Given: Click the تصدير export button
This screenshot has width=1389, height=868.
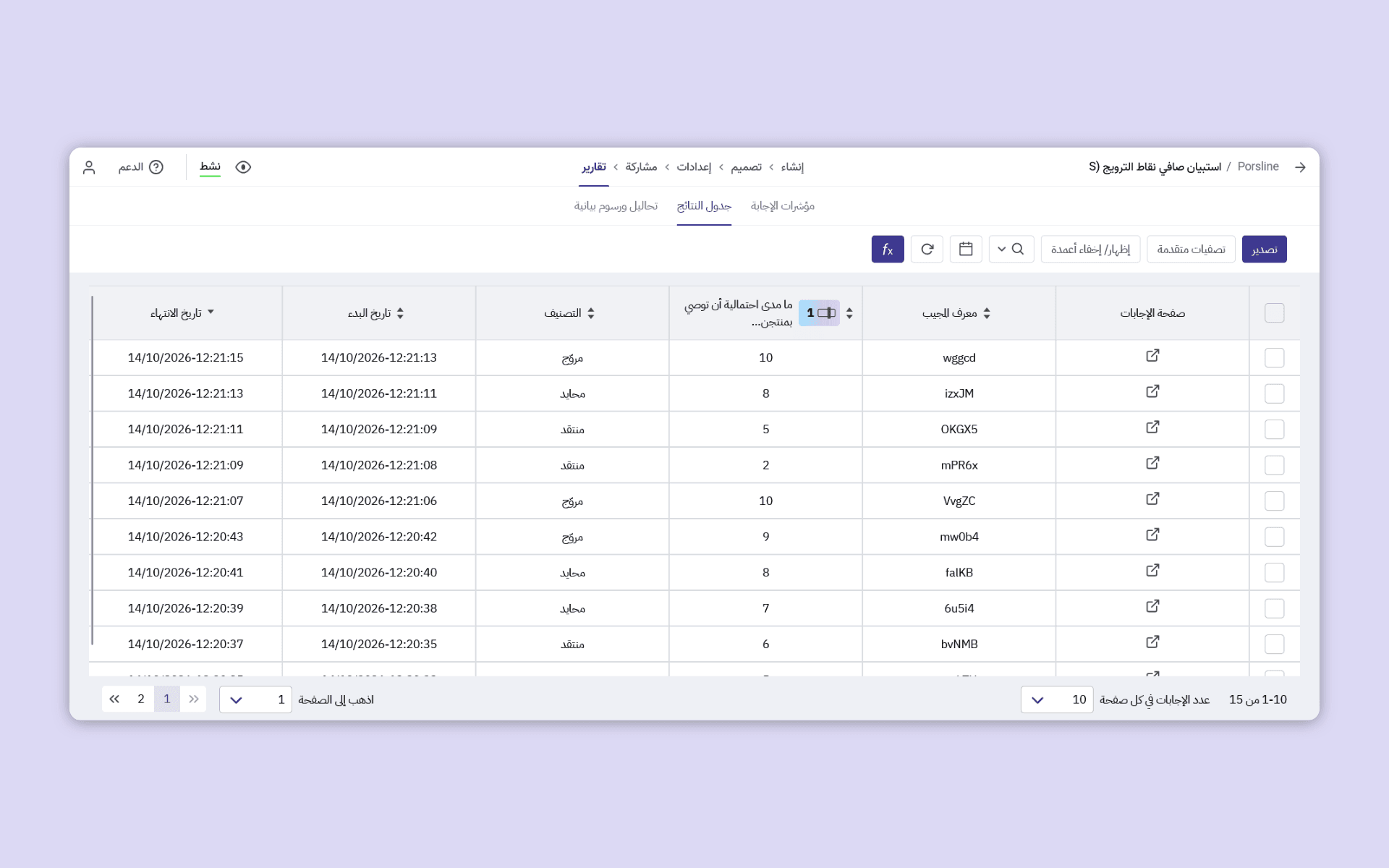Looking at the screenshot, I should 1264,249.
